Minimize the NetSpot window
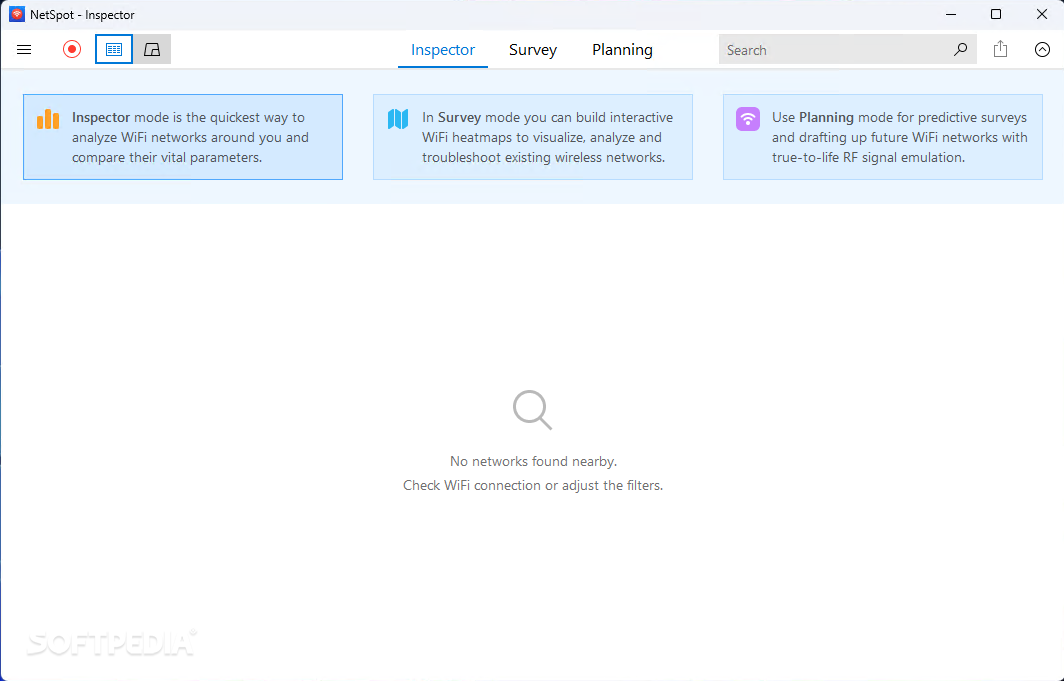 tap(951, 14)
